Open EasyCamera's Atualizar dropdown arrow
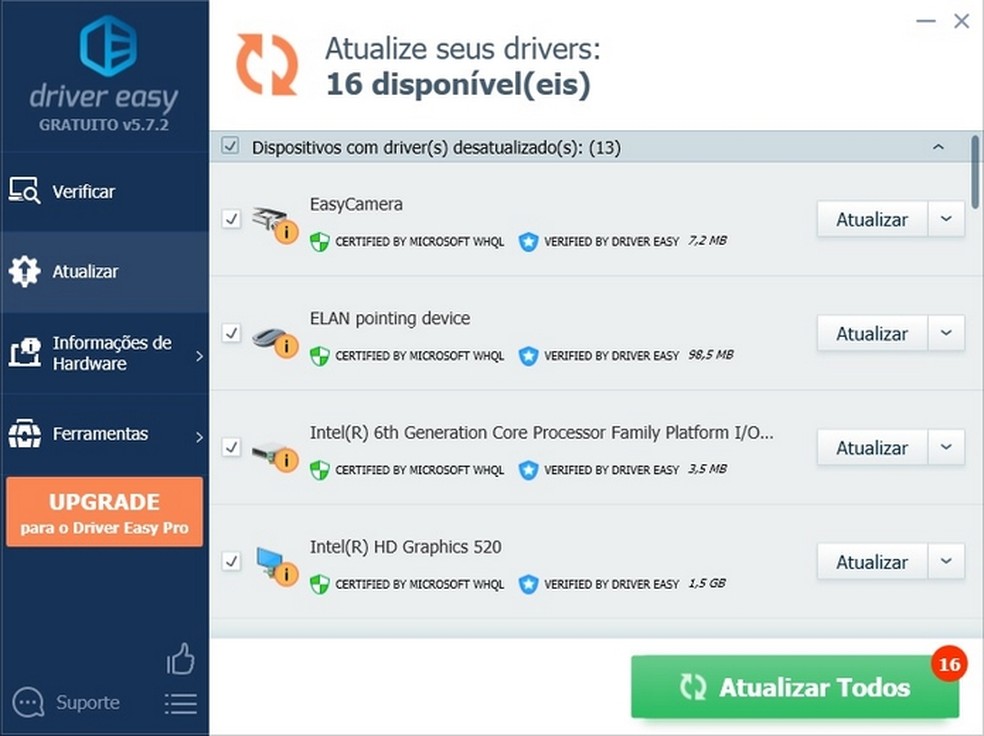 (945, 219)
